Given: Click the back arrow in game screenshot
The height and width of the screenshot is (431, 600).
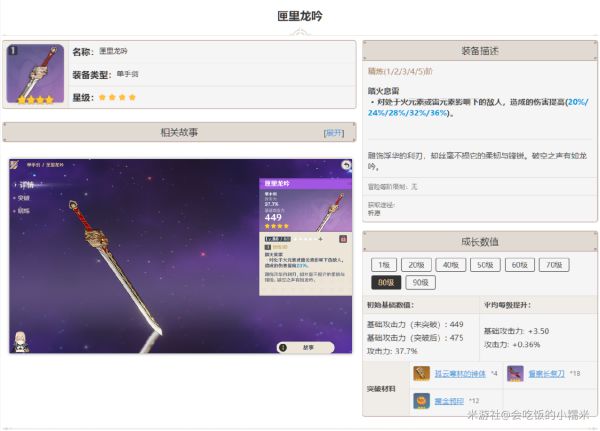Looking at the screenshot, I should point(346,165).
